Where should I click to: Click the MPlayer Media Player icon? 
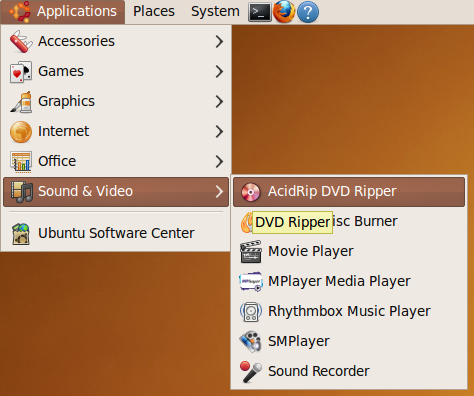(251, 282)
